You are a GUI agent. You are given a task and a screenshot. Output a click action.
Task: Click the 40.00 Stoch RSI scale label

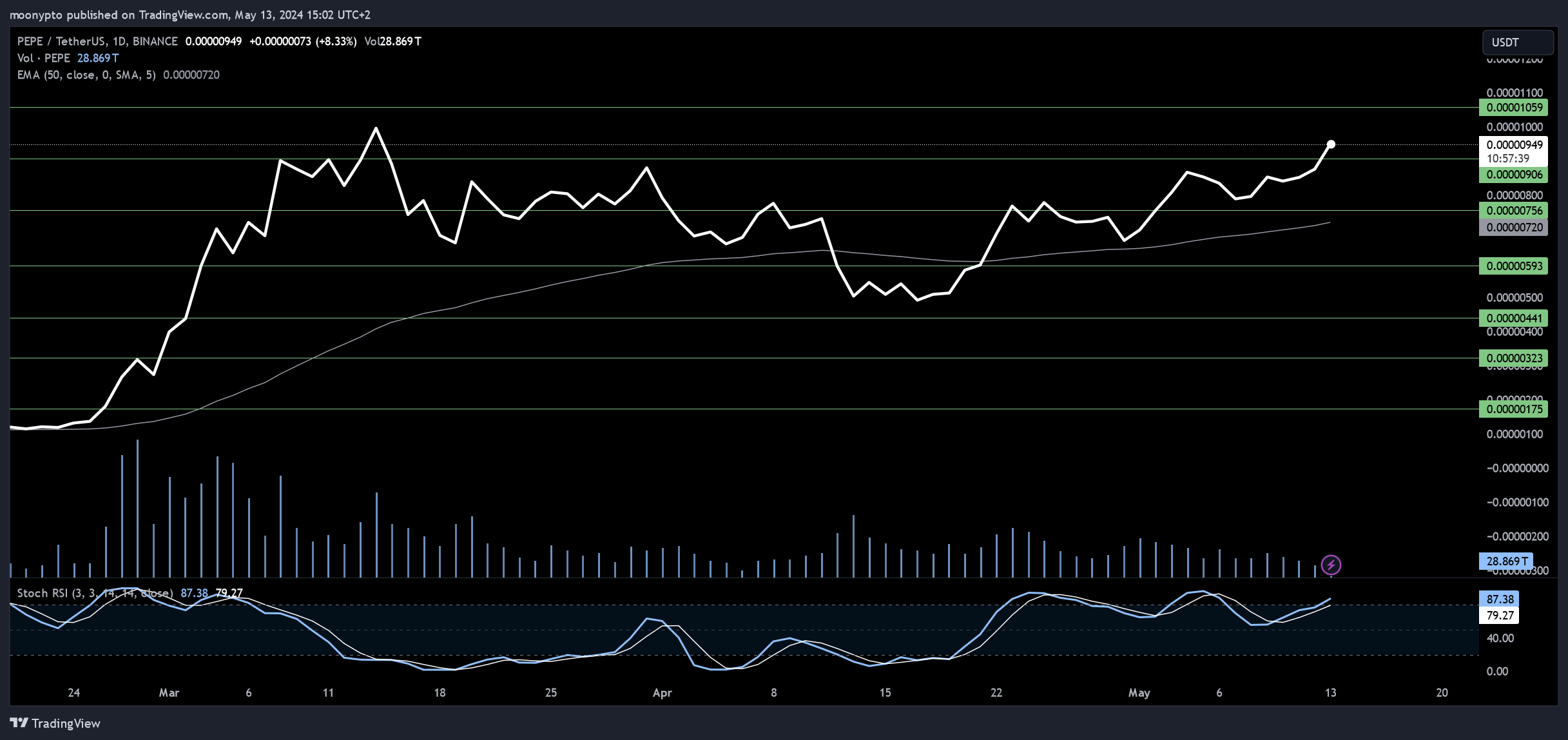(1500, 638)
